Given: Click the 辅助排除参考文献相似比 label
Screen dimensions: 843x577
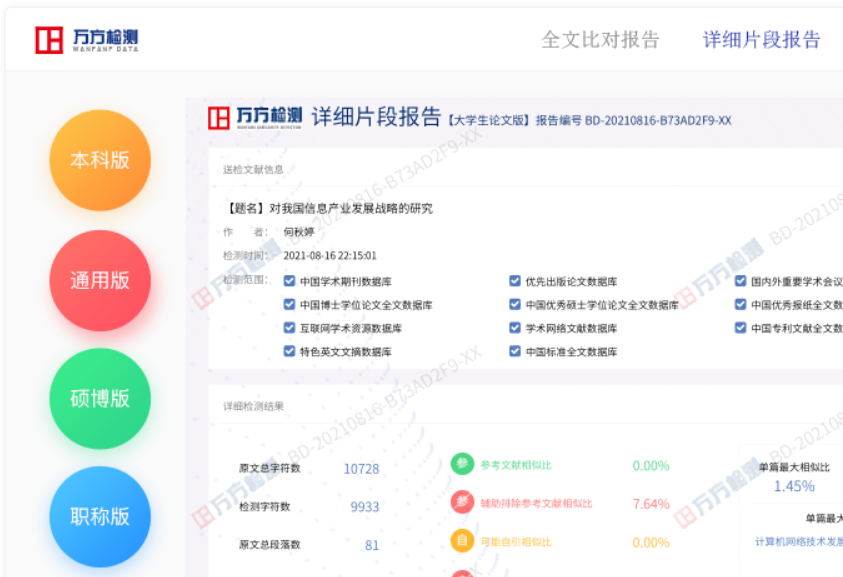Looking at the screenshot, I should [536, 503].
